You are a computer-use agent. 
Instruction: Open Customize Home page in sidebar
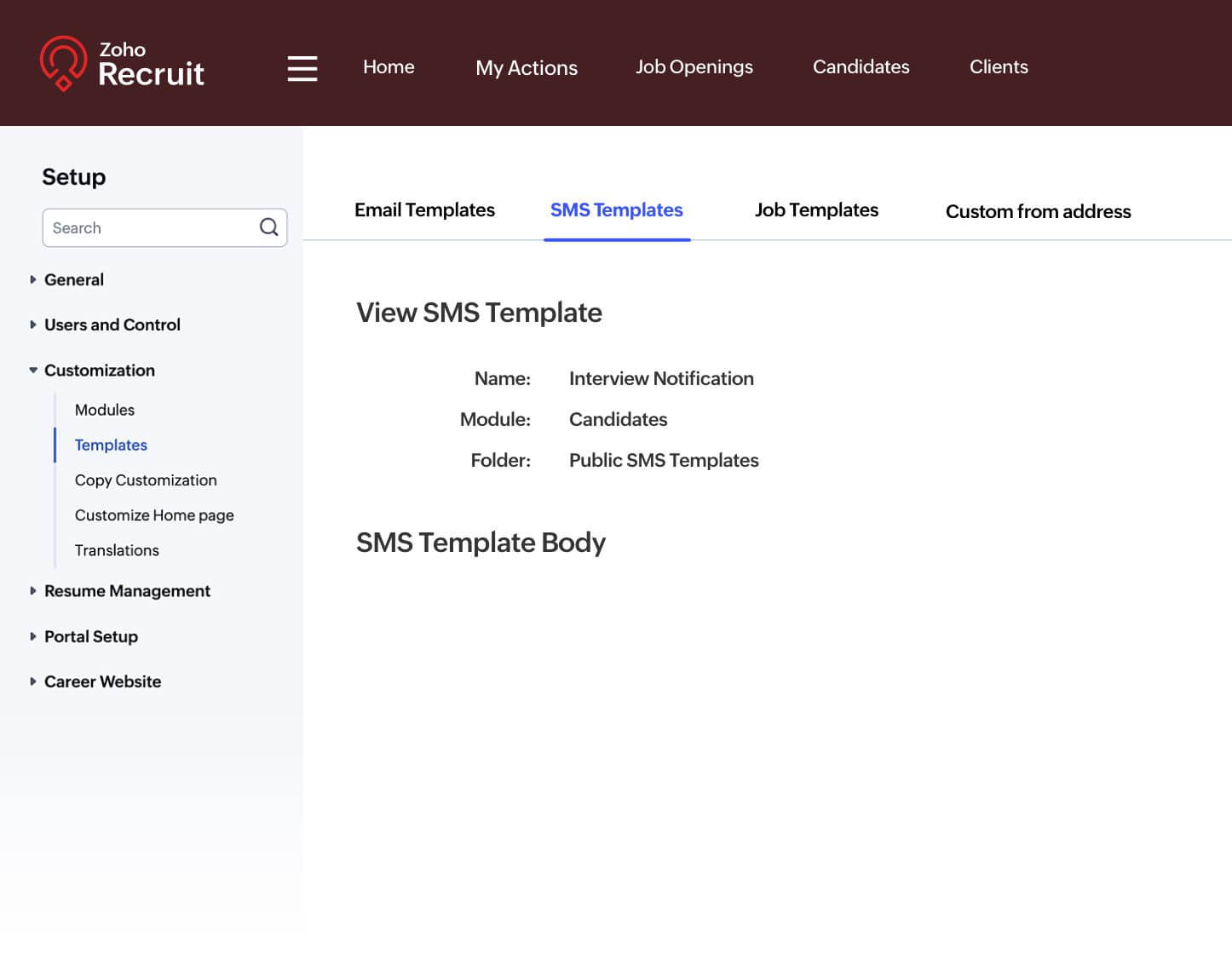point(154,515)
